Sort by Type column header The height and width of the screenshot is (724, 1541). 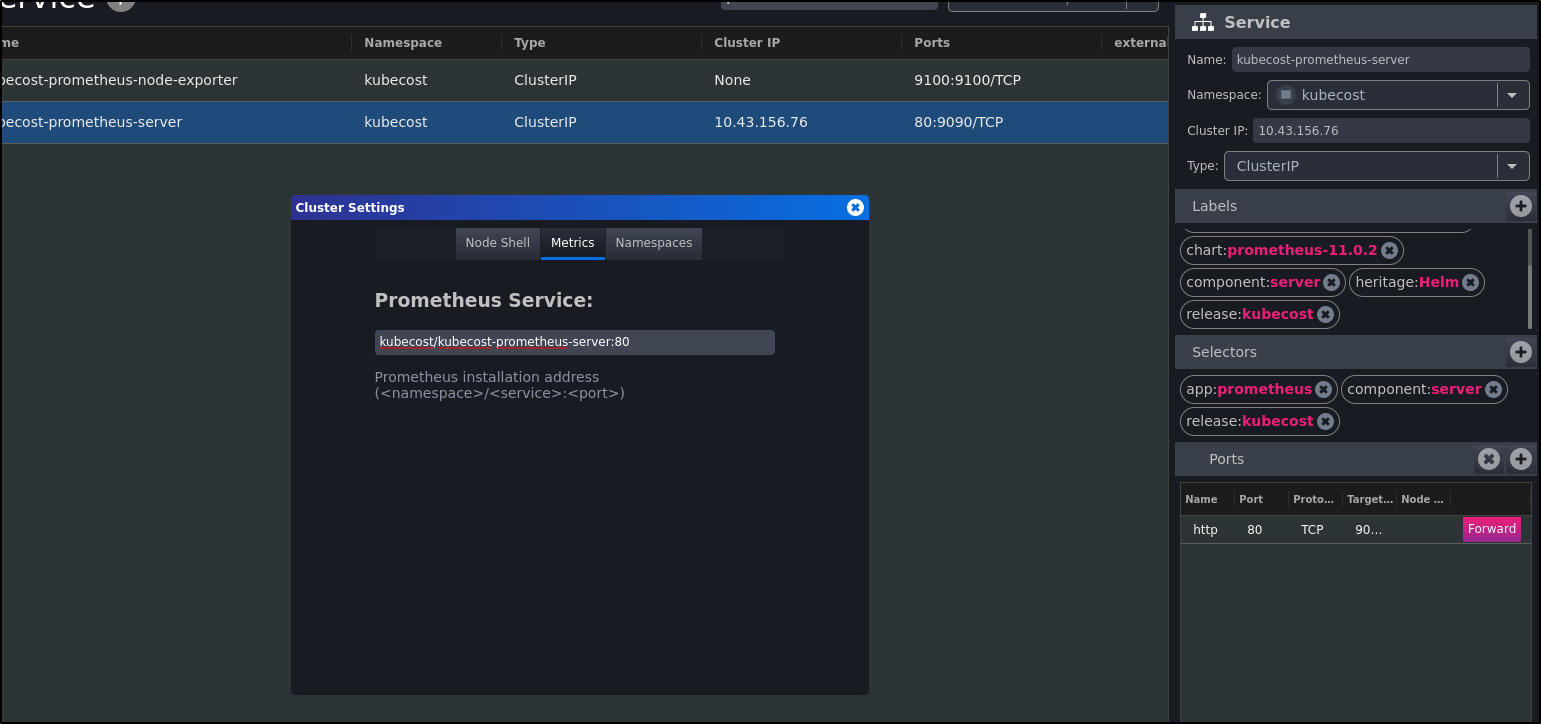530,43
